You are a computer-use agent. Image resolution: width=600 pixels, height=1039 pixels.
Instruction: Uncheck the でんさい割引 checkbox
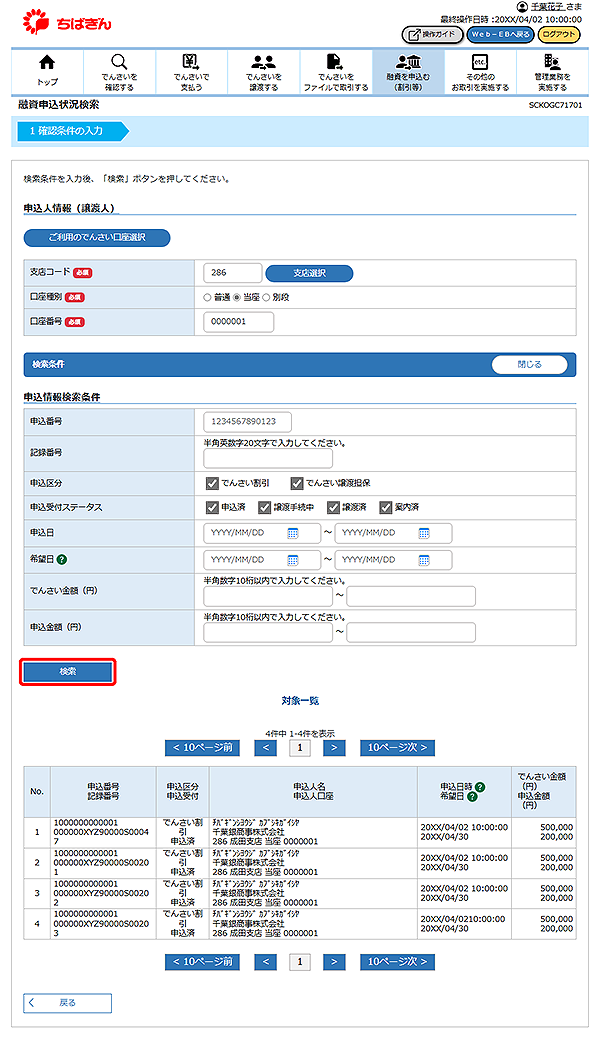click(x=212, y=482)
